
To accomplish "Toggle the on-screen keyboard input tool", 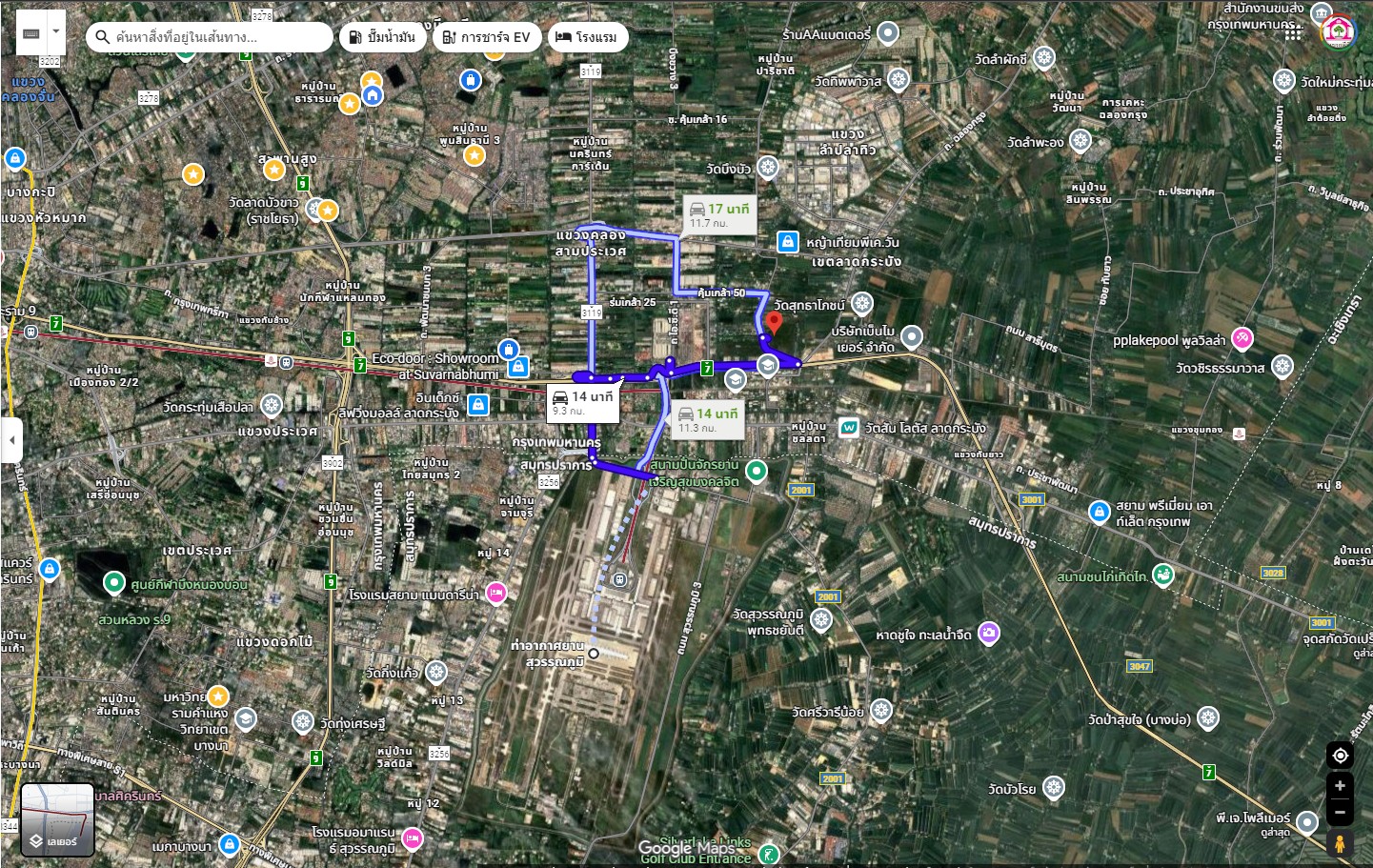I will click(31, 33).
